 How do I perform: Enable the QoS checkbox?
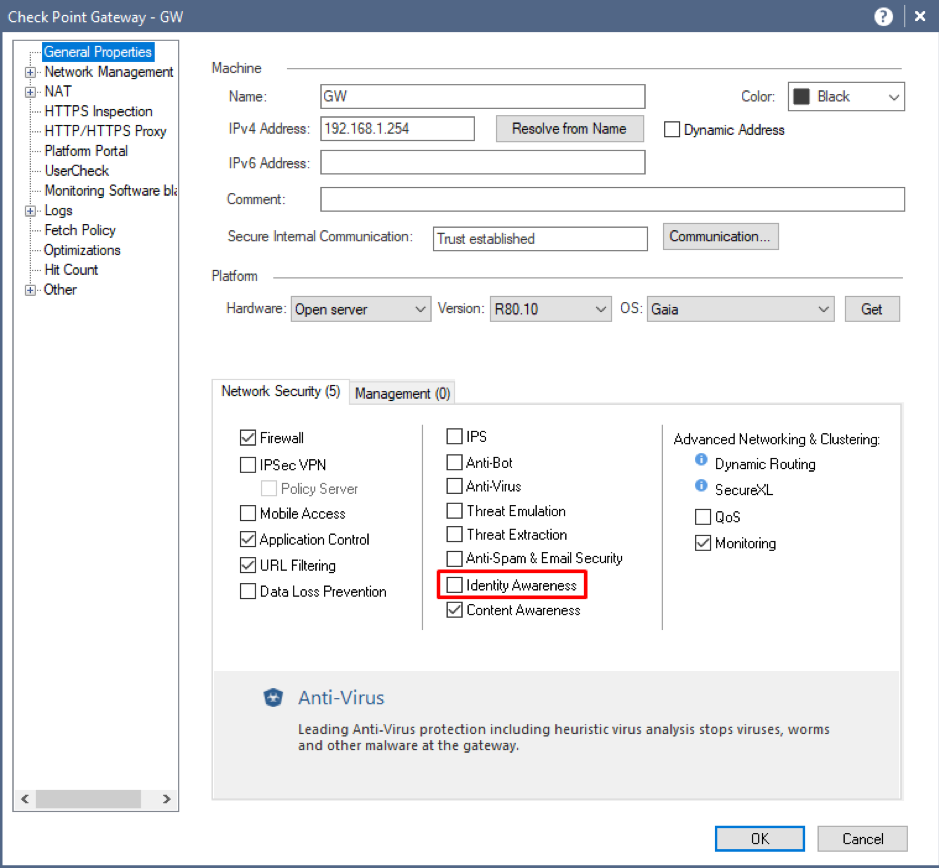(702, 516)
